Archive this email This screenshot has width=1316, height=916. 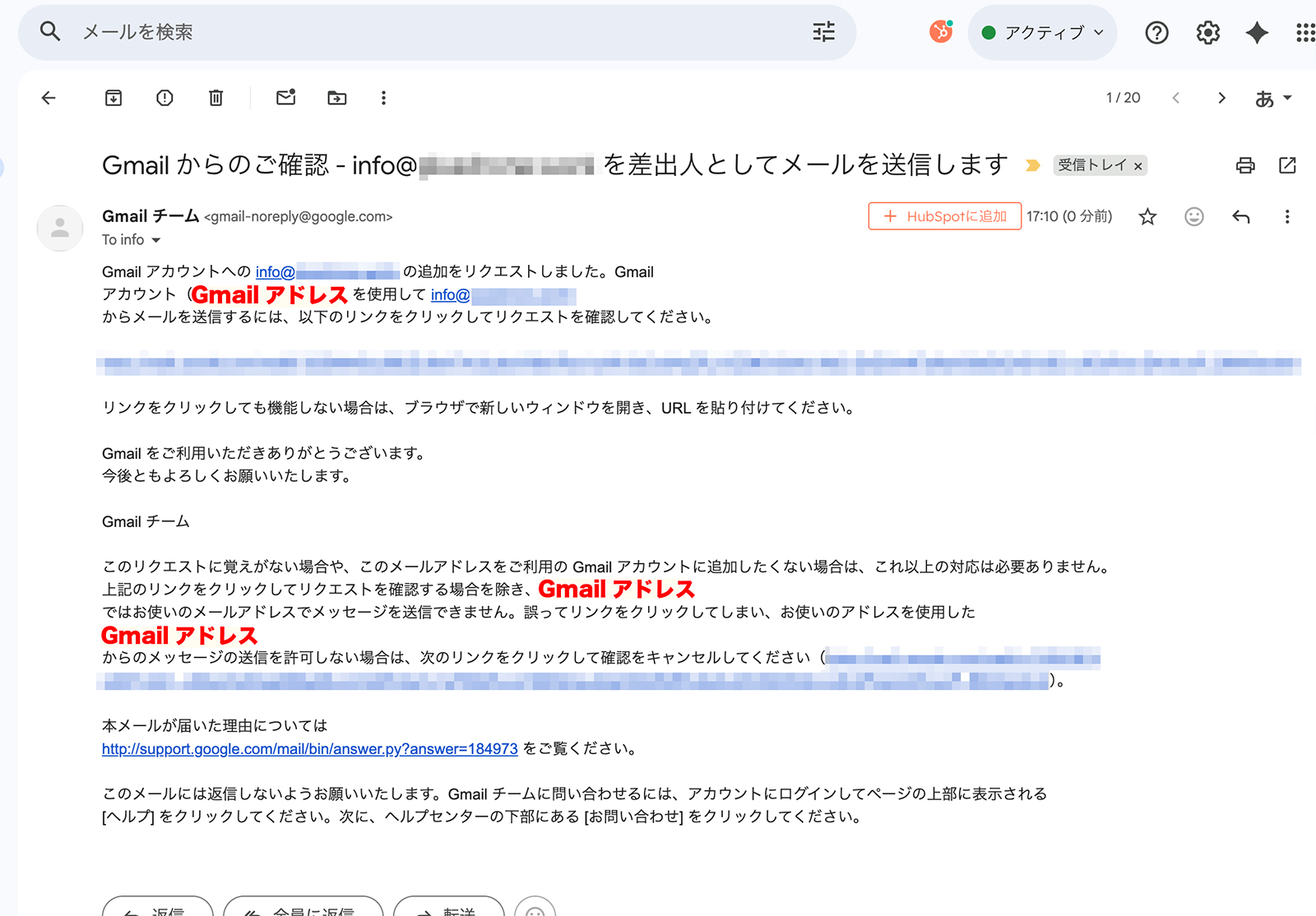pyautogui.click(x=114, y=98)
